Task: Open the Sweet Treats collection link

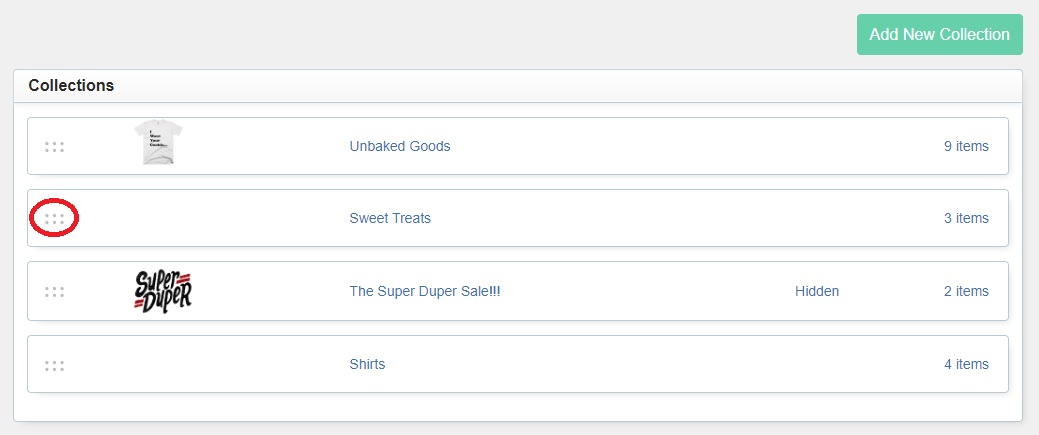Action: click(x=390, y=218)
